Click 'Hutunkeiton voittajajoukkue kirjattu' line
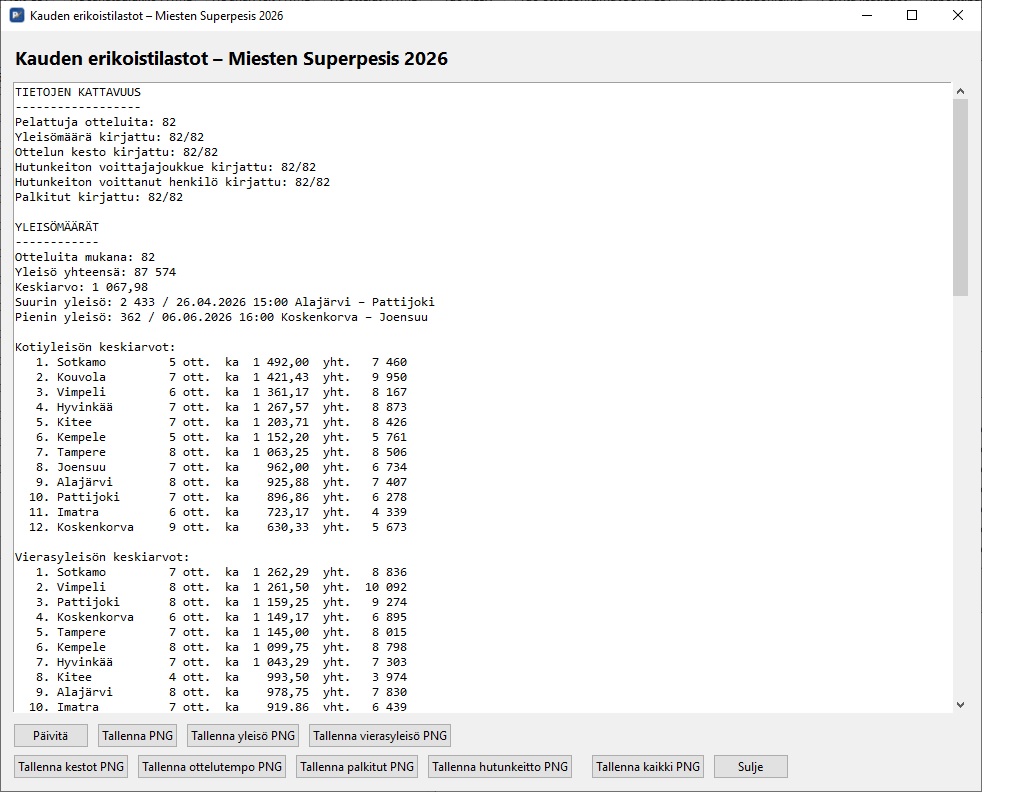 coord(165,167)
